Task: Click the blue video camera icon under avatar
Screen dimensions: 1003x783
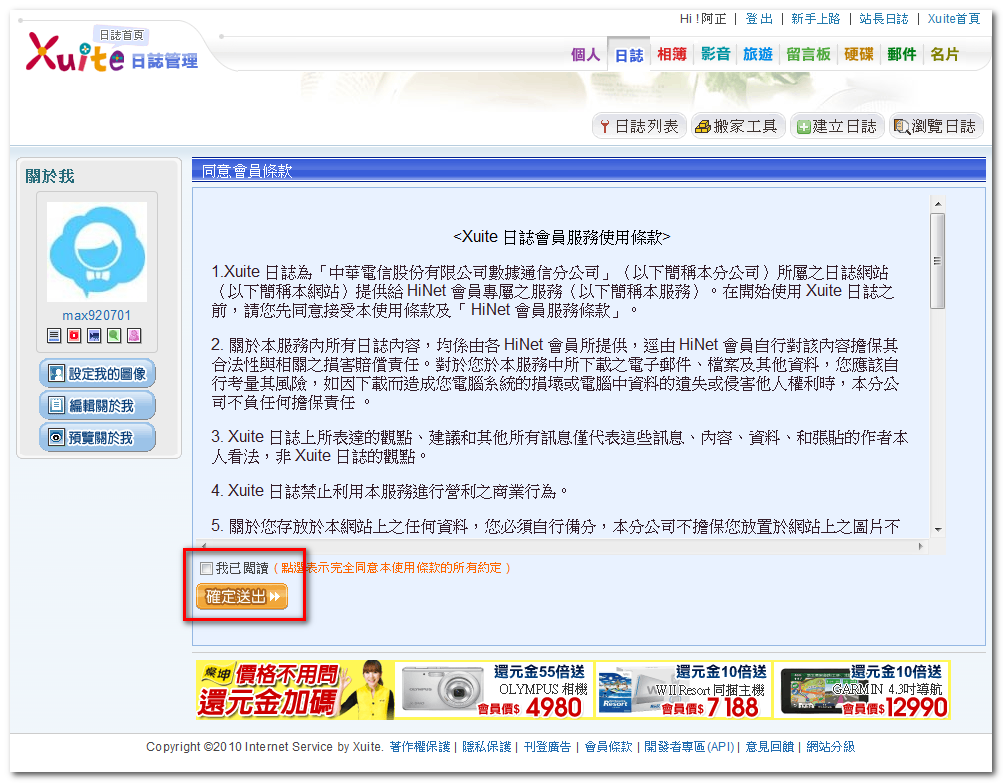Action: (x=94, y=335)
